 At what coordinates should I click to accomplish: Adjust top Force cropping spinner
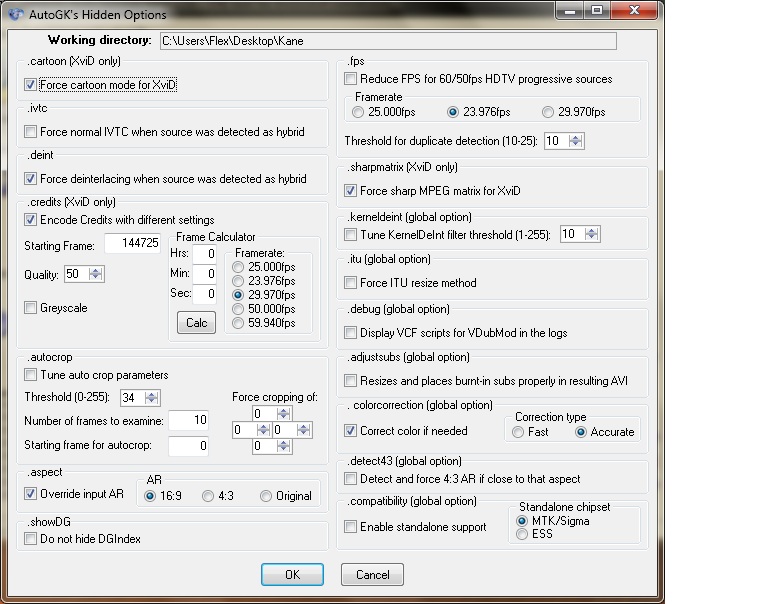283,413
